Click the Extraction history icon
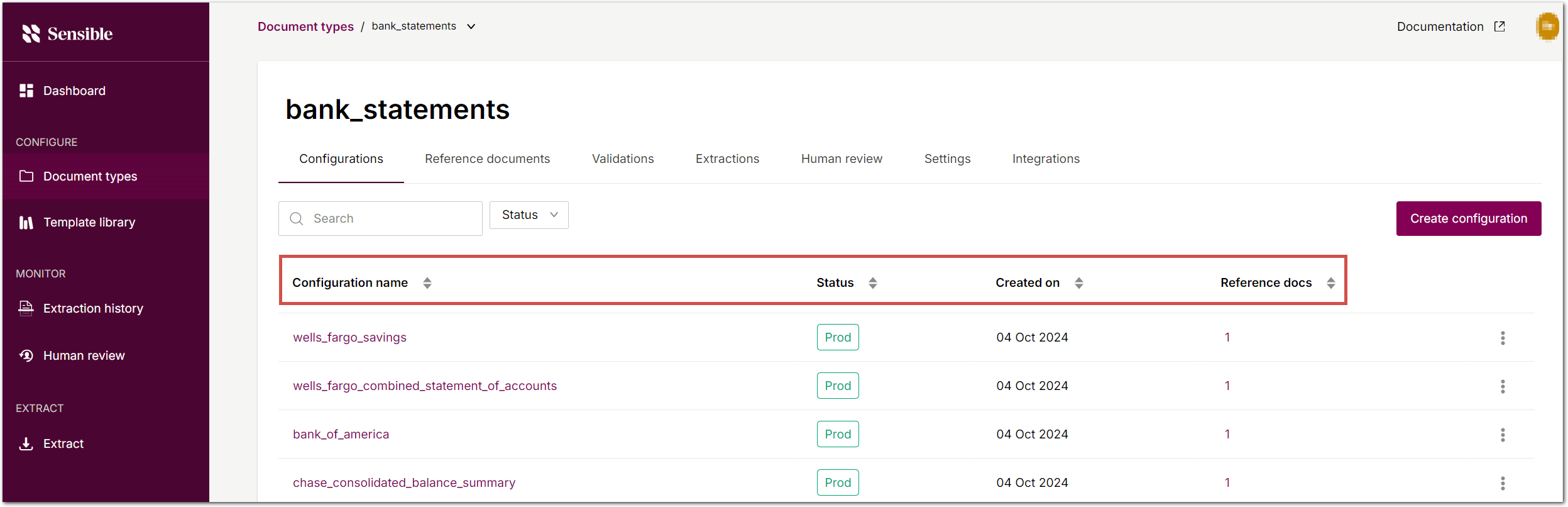The height and width of the screenshot is (507, 1568). tap(26, 308)
